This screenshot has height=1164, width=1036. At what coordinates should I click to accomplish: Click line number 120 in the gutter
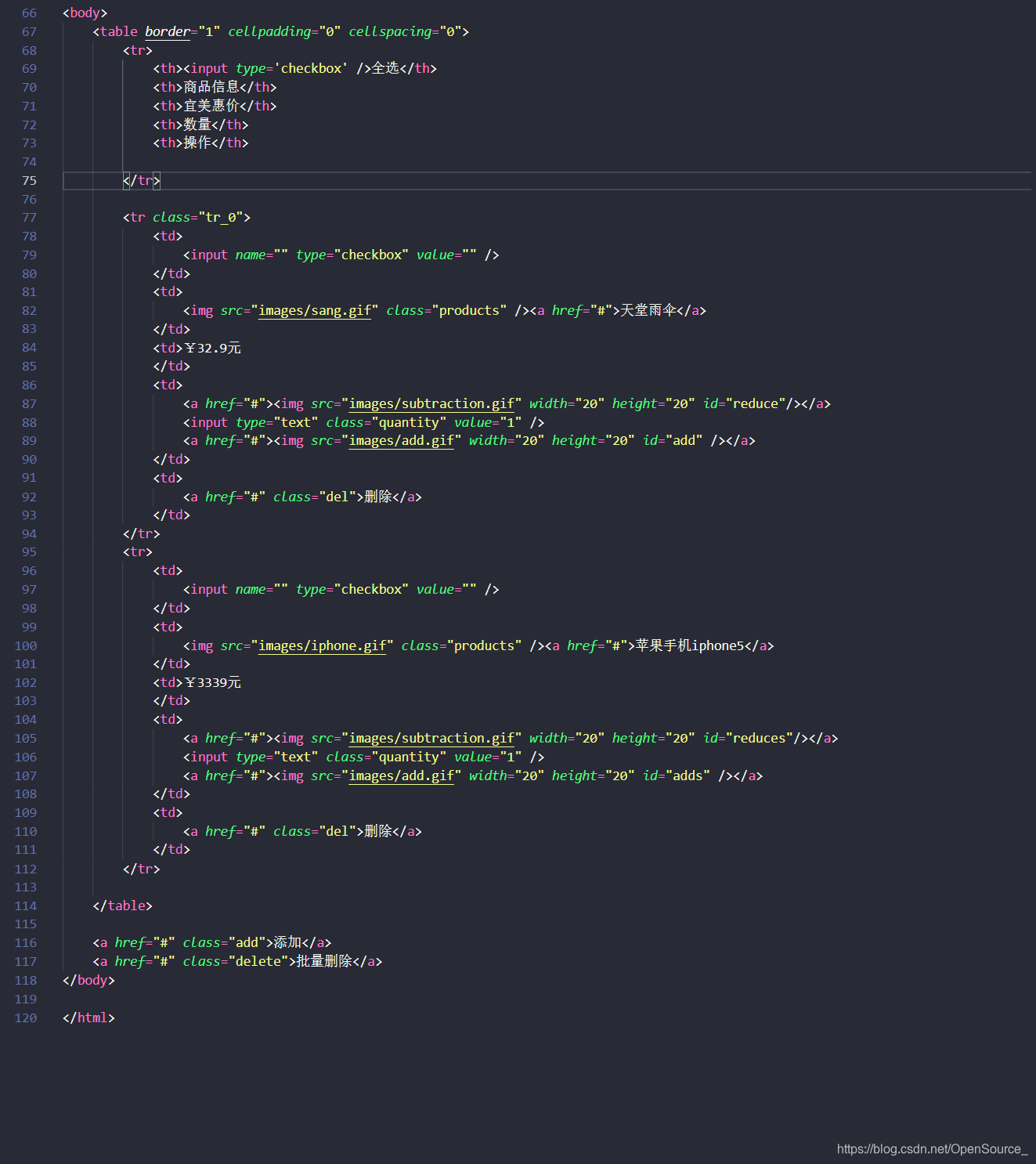pyautogui.click(x=26, y=1018)
